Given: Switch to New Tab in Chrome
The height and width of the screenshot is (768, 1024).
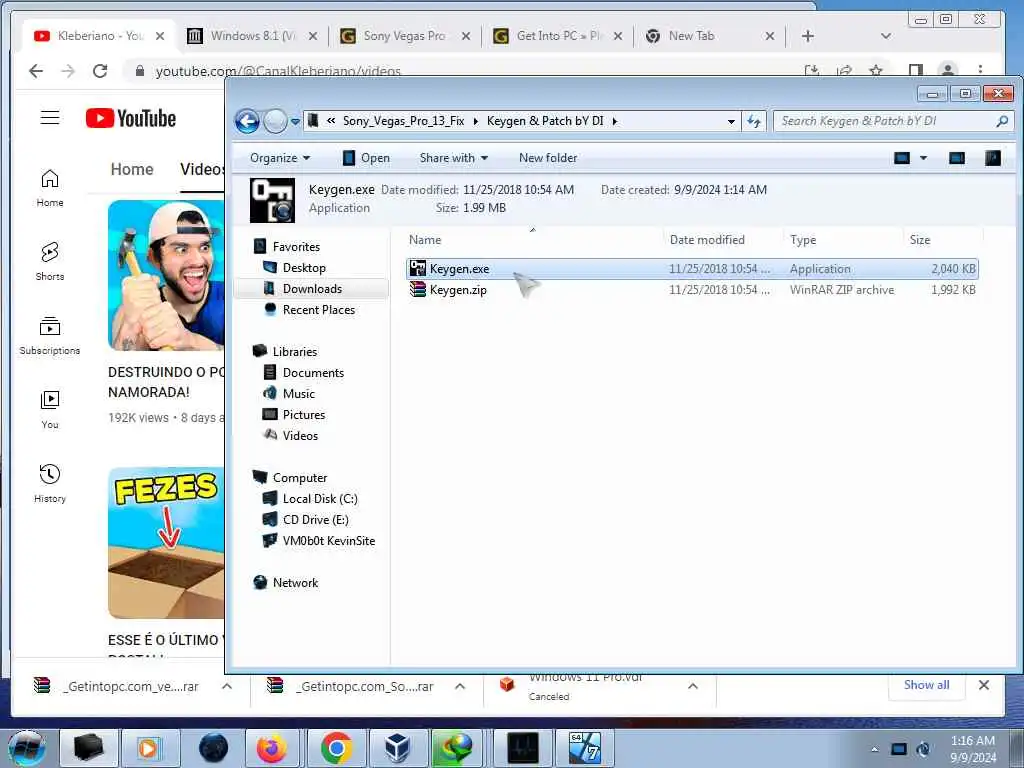Looking at the screenshot, I should (709, 36).
